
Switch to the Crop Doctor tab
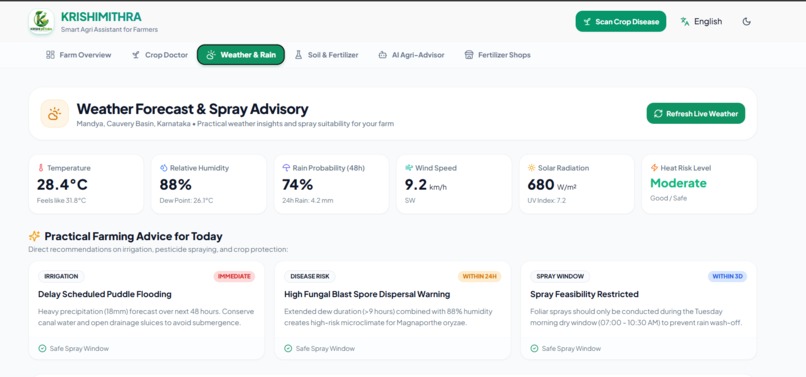[160, 55]
